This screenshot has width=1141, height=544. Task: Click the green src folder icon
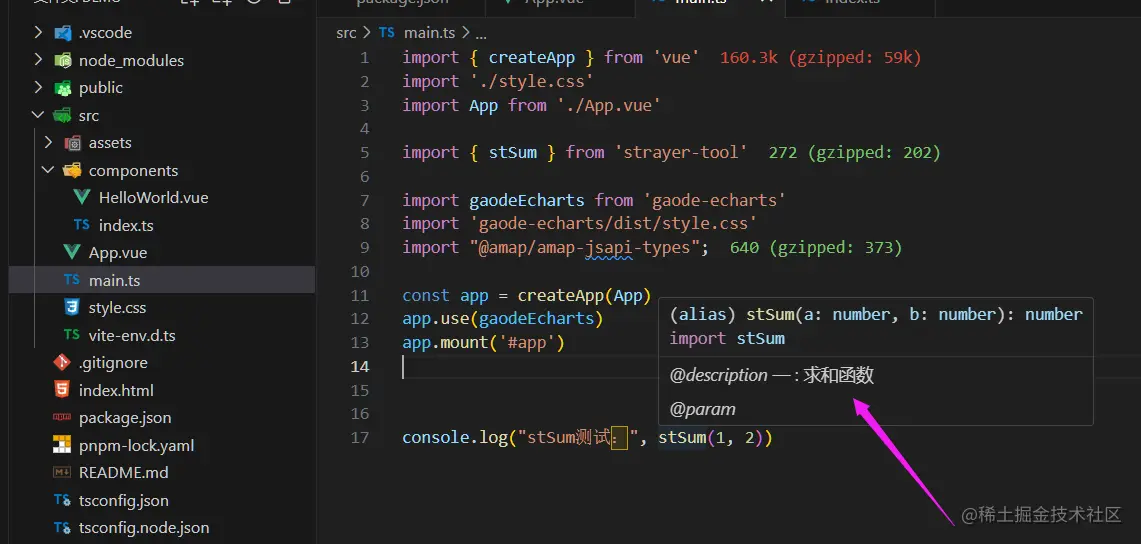tap(63, 116)
